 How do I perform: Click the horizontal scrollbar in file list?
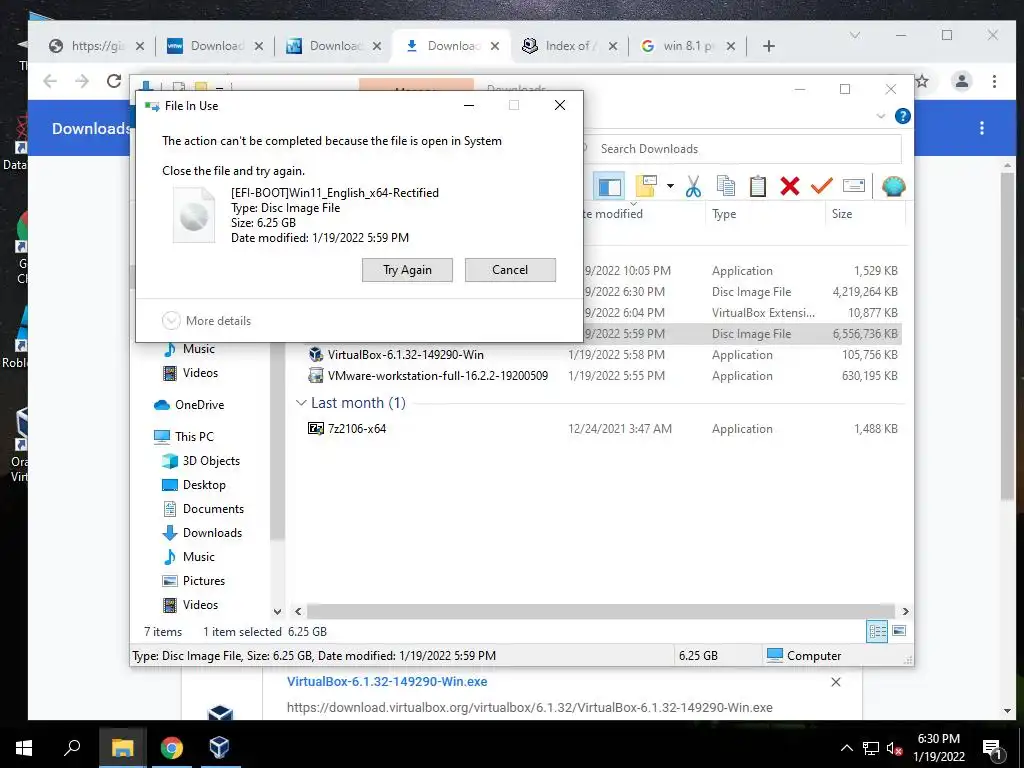click(601, 611)
